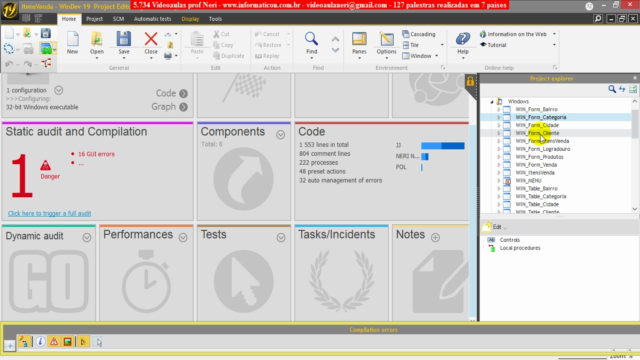640x360 pixels.
Task: Click the Help question mark icon
Action: [462, 39]
